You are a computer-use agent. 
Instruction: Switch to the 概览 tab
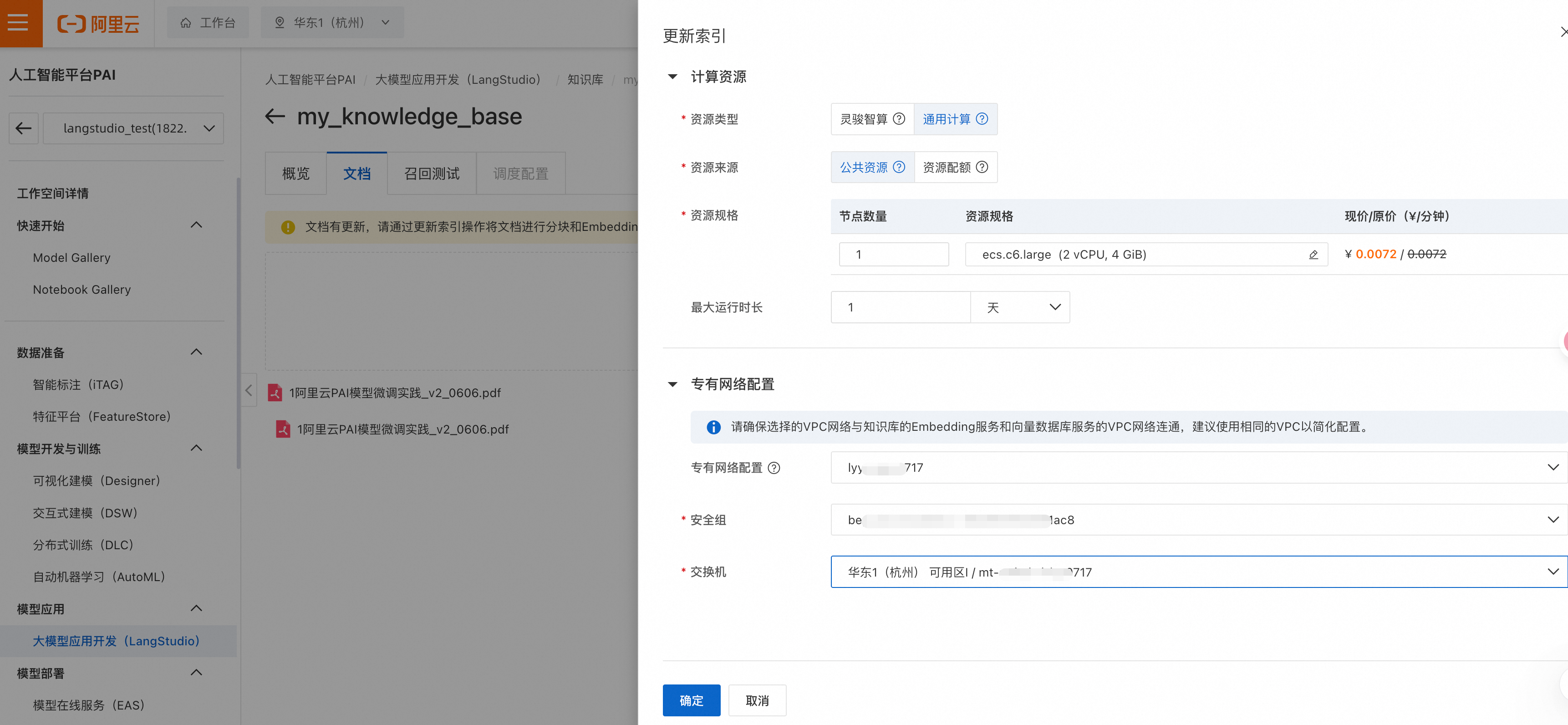296,174
